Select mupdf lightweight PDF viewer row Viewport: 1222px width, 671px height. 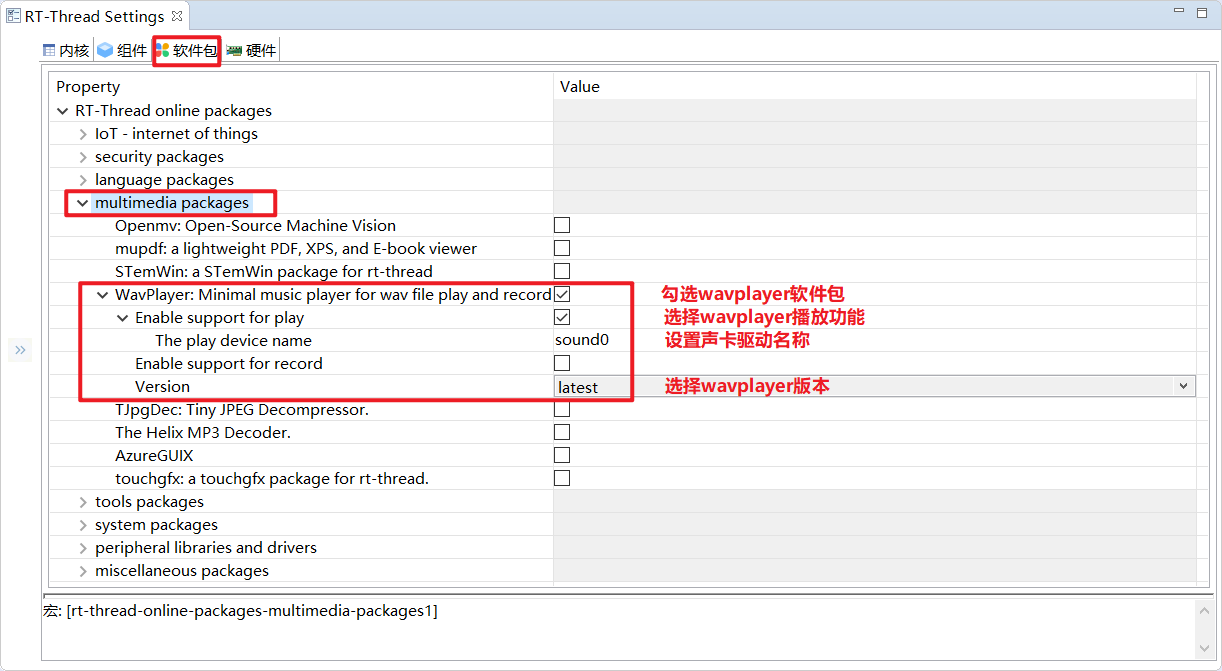296,249
